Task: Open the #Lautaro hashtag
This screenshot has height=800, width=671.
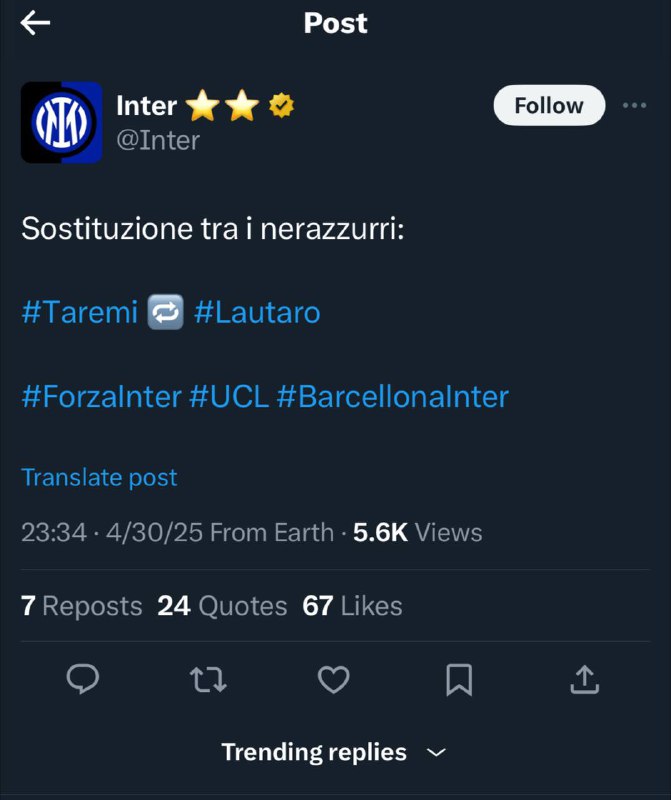Action: [x=257, y=312]
